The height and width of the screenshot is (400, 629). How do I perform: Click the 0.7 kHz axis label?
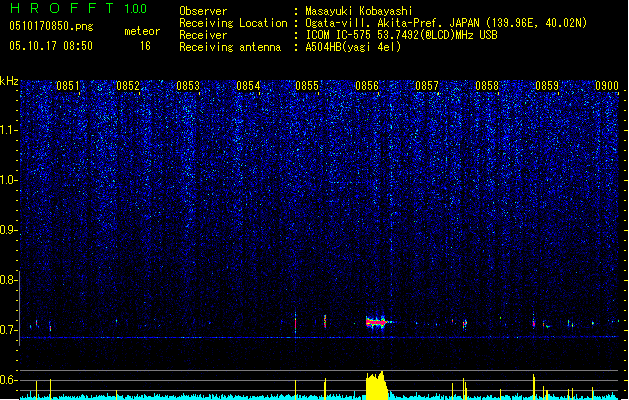[x=9, y=330]
